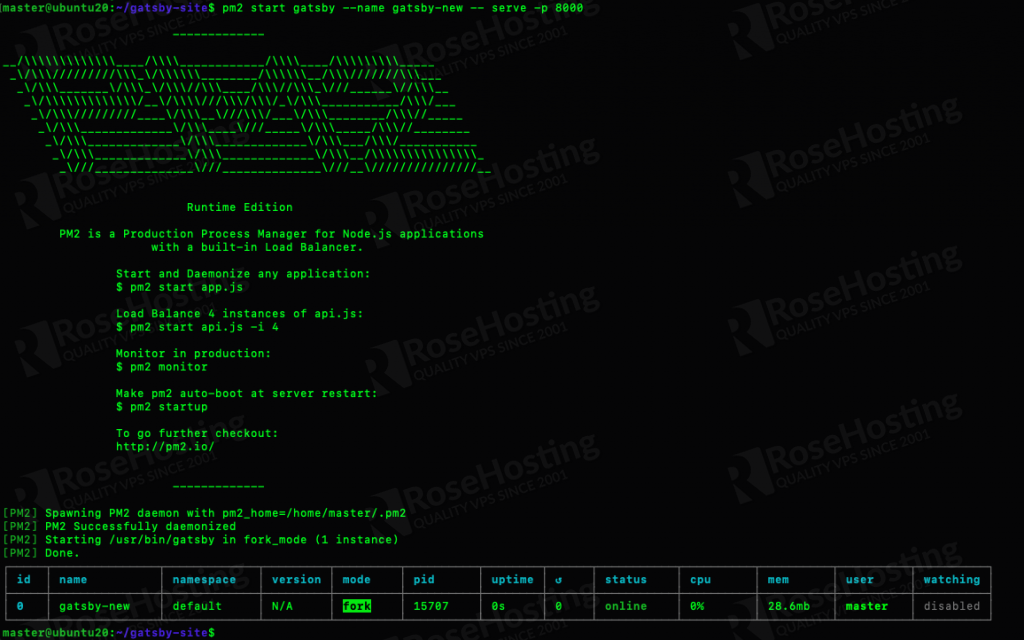Click the gatsby-new process name cell
The width and height of the screenshot is (1024, 640).
pos(94,606)
